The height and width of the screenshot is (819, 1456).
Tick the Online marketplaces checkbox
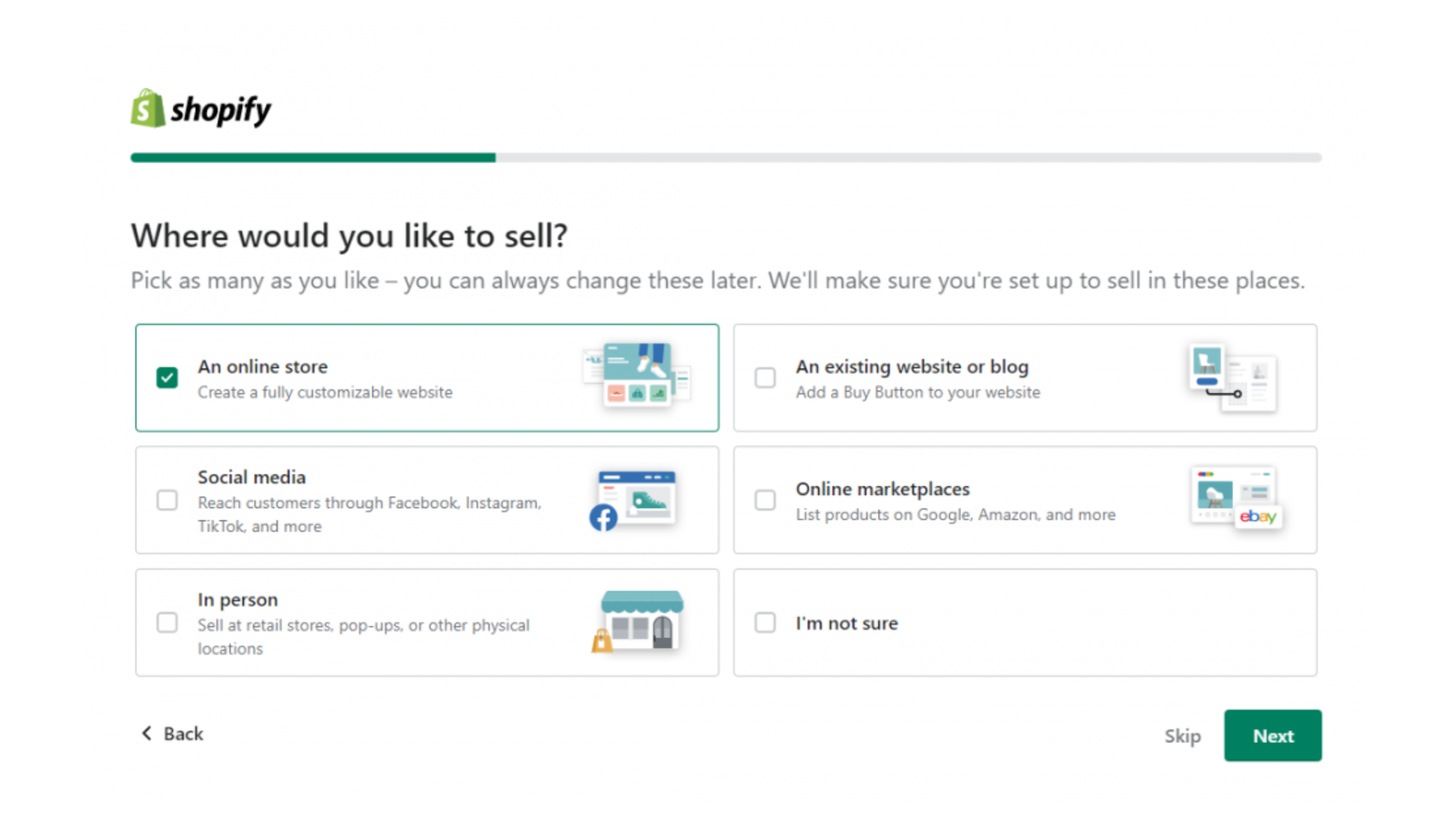(x=765, y=500)
